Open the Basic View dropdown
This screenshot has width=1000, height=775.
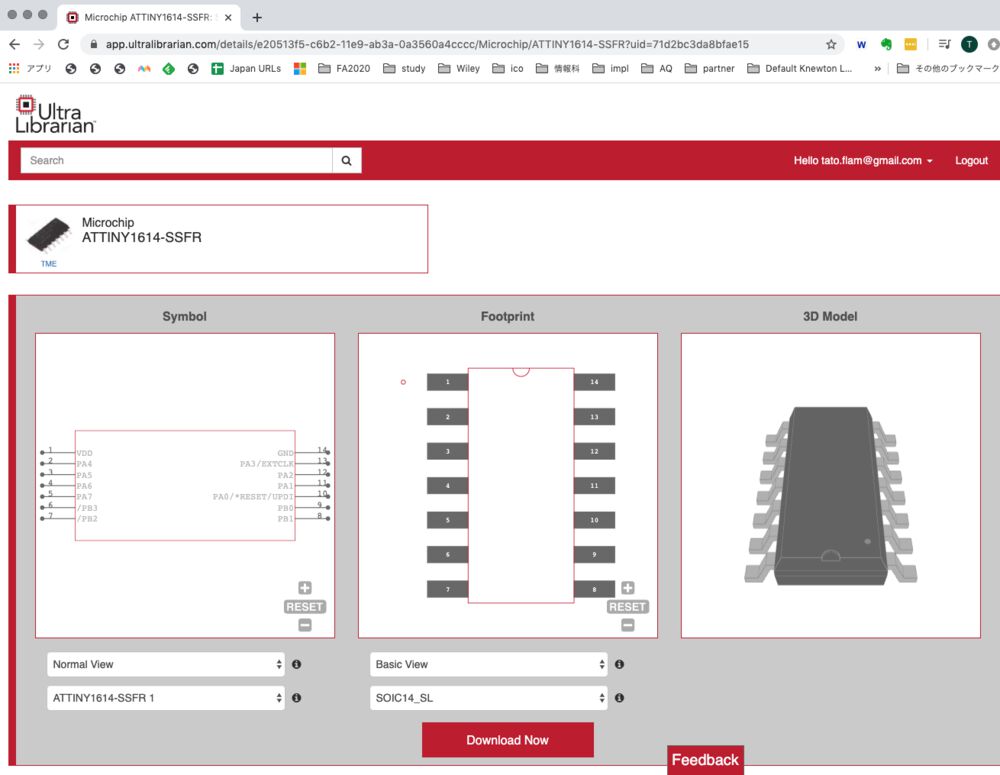tap(489, 664)
